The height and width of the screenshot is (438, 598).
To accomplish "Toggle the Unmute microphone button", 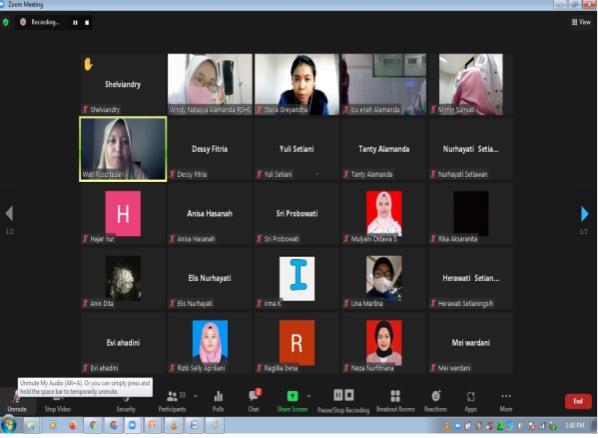I will 16,401.
